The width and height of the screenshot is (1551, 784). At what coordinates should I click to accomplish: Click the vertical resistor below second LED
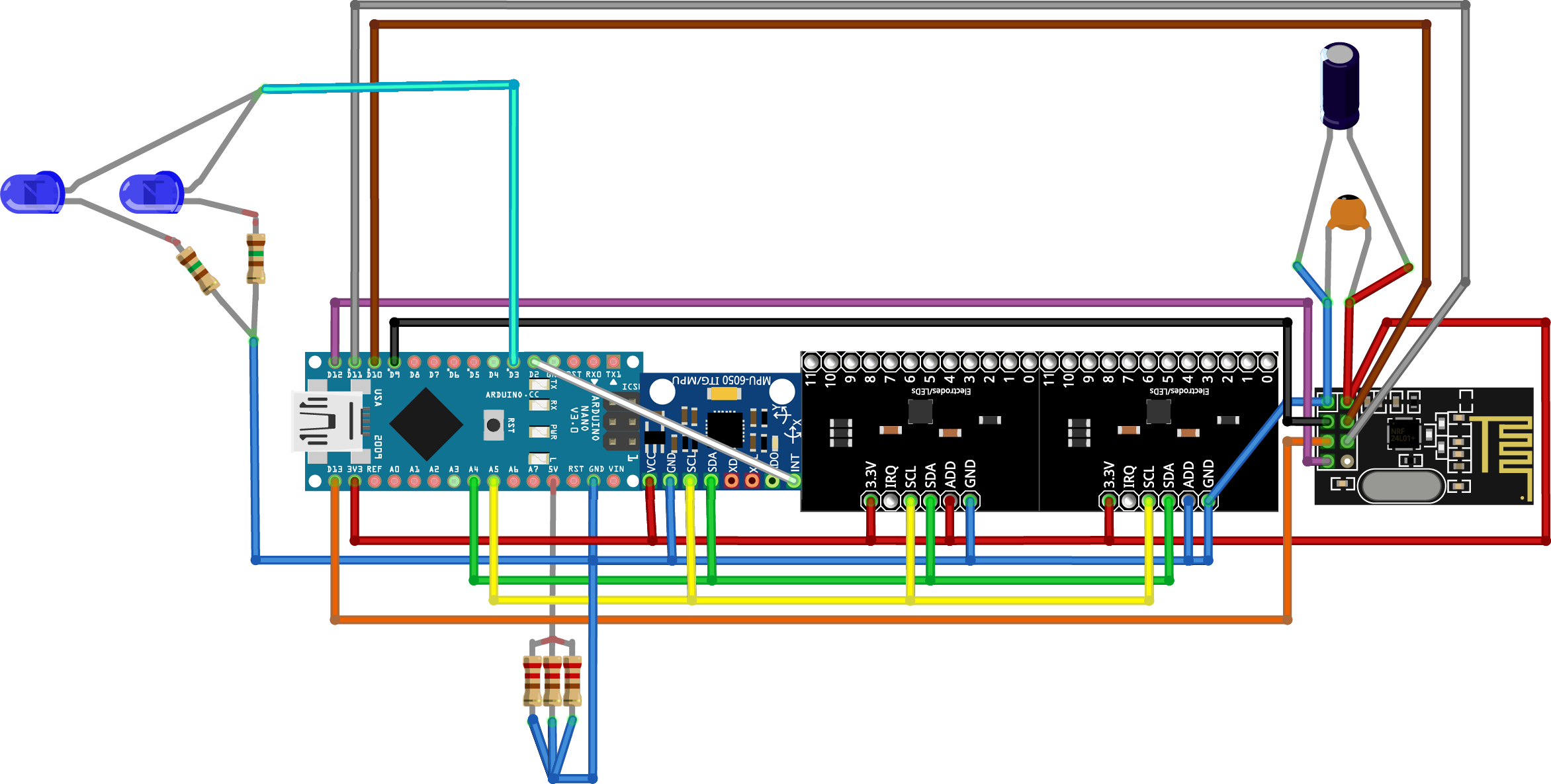coord(256,258)
